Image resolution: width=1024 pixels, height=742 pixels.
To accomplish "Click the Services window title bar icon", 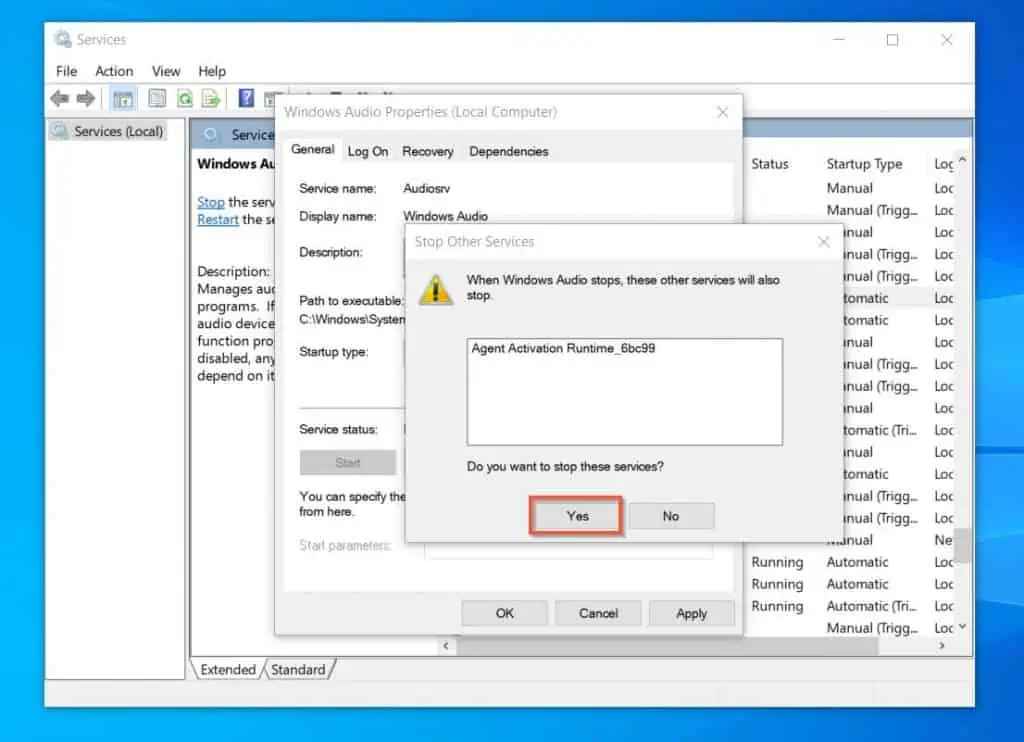I will point(63,39).
